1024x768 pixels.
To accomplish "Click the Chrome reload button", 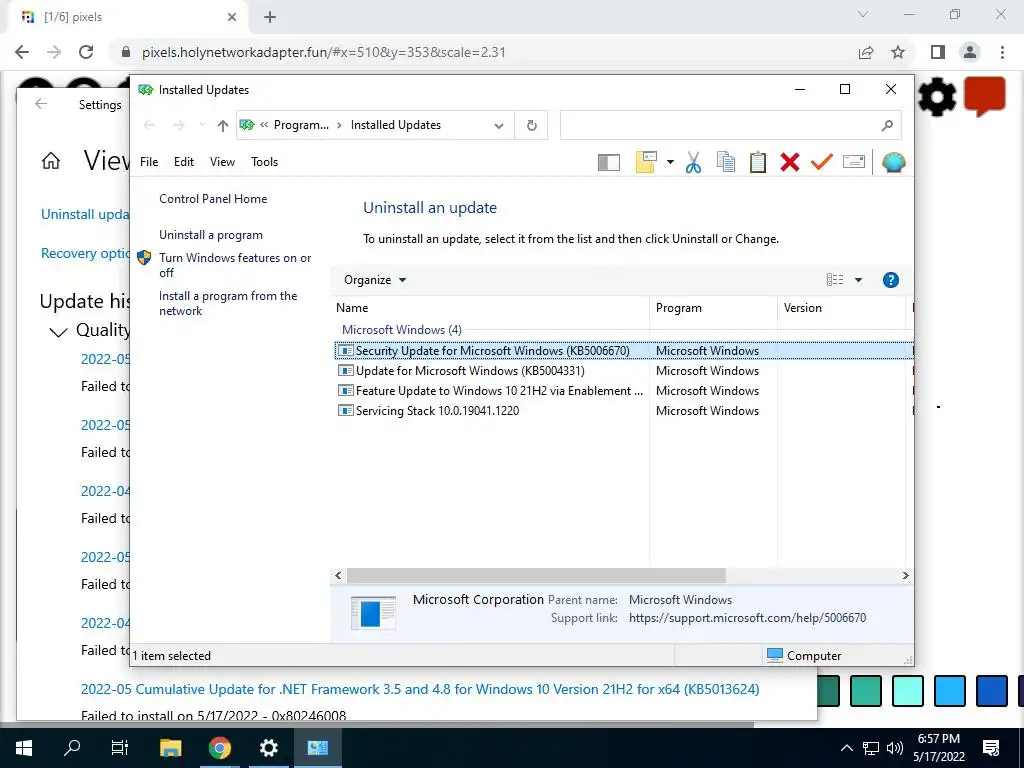I will click(x=86, y=52).
